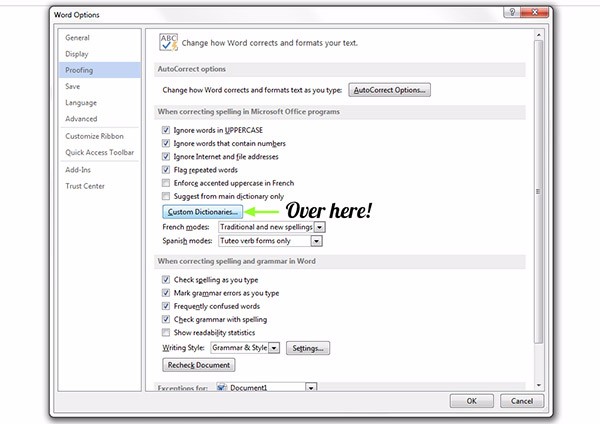Open the Advanced options category
Image resolution: width=600 pixels, height=424 pixels.
pos(99,119)
